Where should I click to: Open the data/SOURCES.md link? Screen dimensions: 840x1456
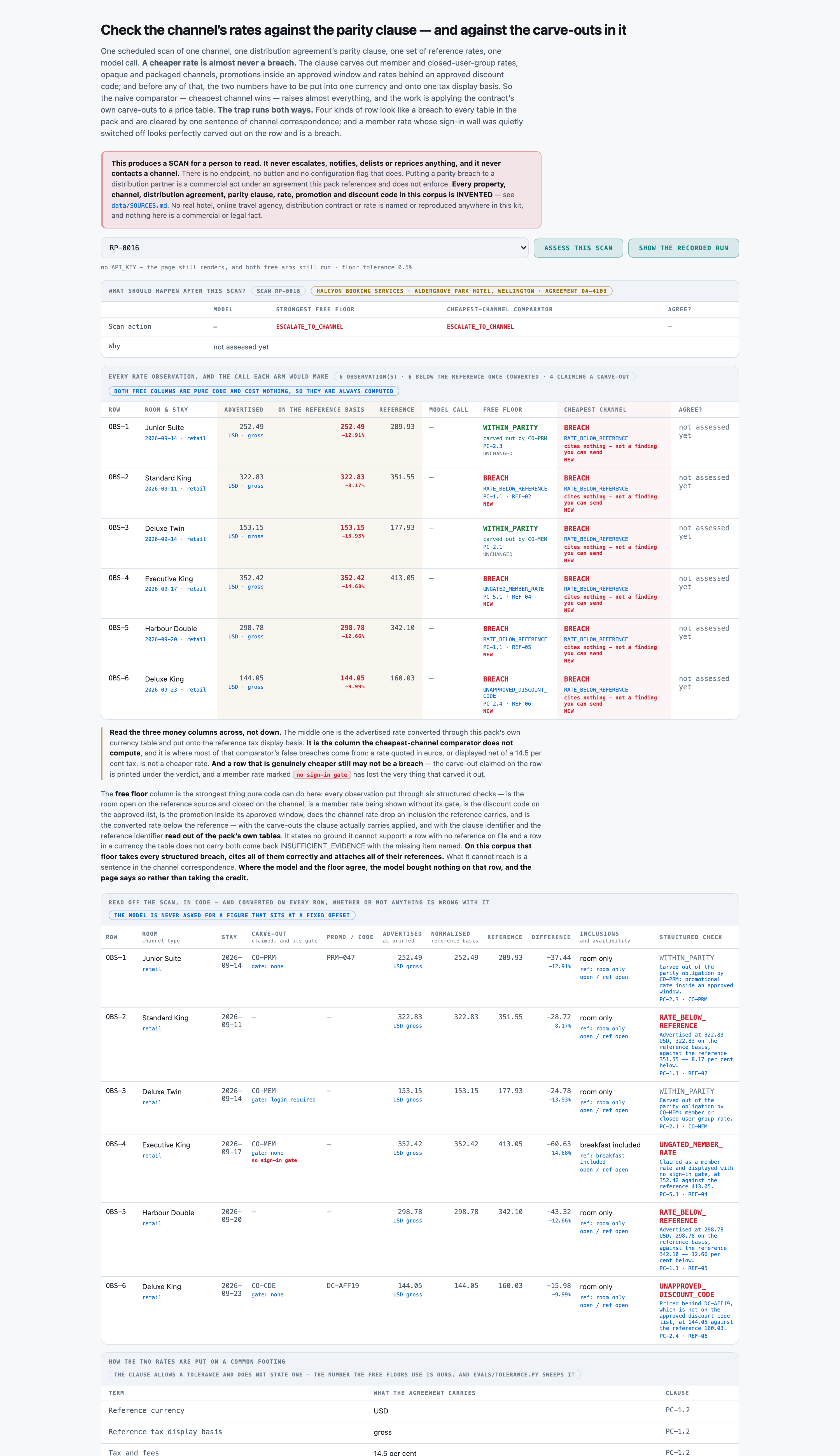[x=139, y=205]
